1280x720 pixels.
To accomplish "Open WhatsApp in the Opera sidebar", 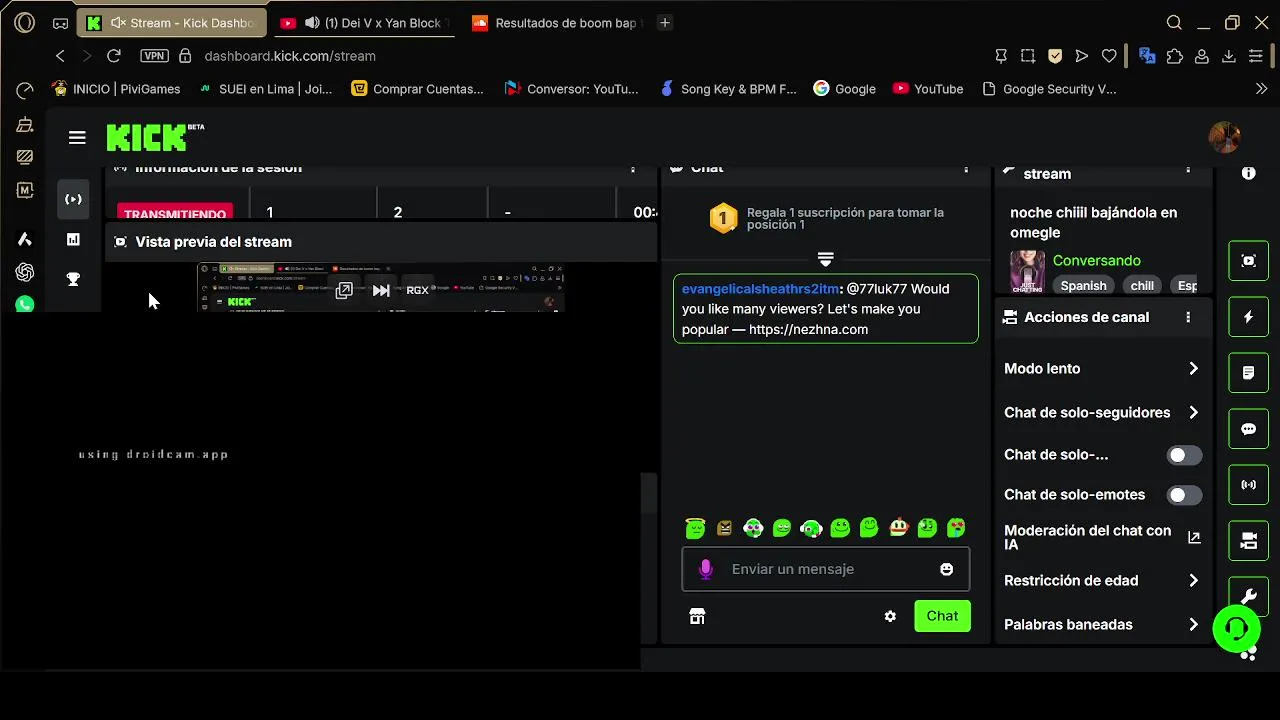I will pos(25,304).
